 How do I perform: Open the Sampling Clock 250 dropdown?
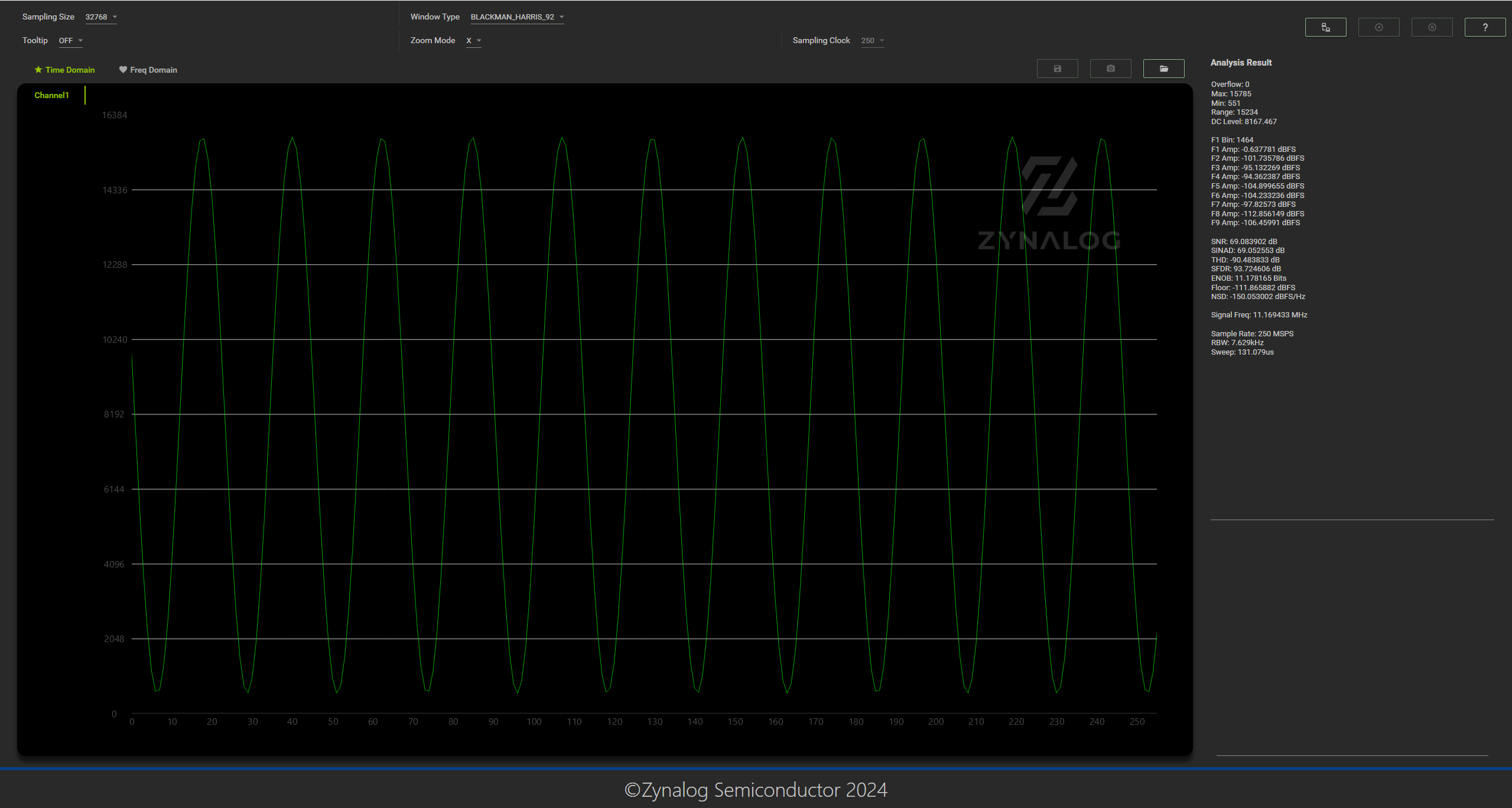pos(872,41)
